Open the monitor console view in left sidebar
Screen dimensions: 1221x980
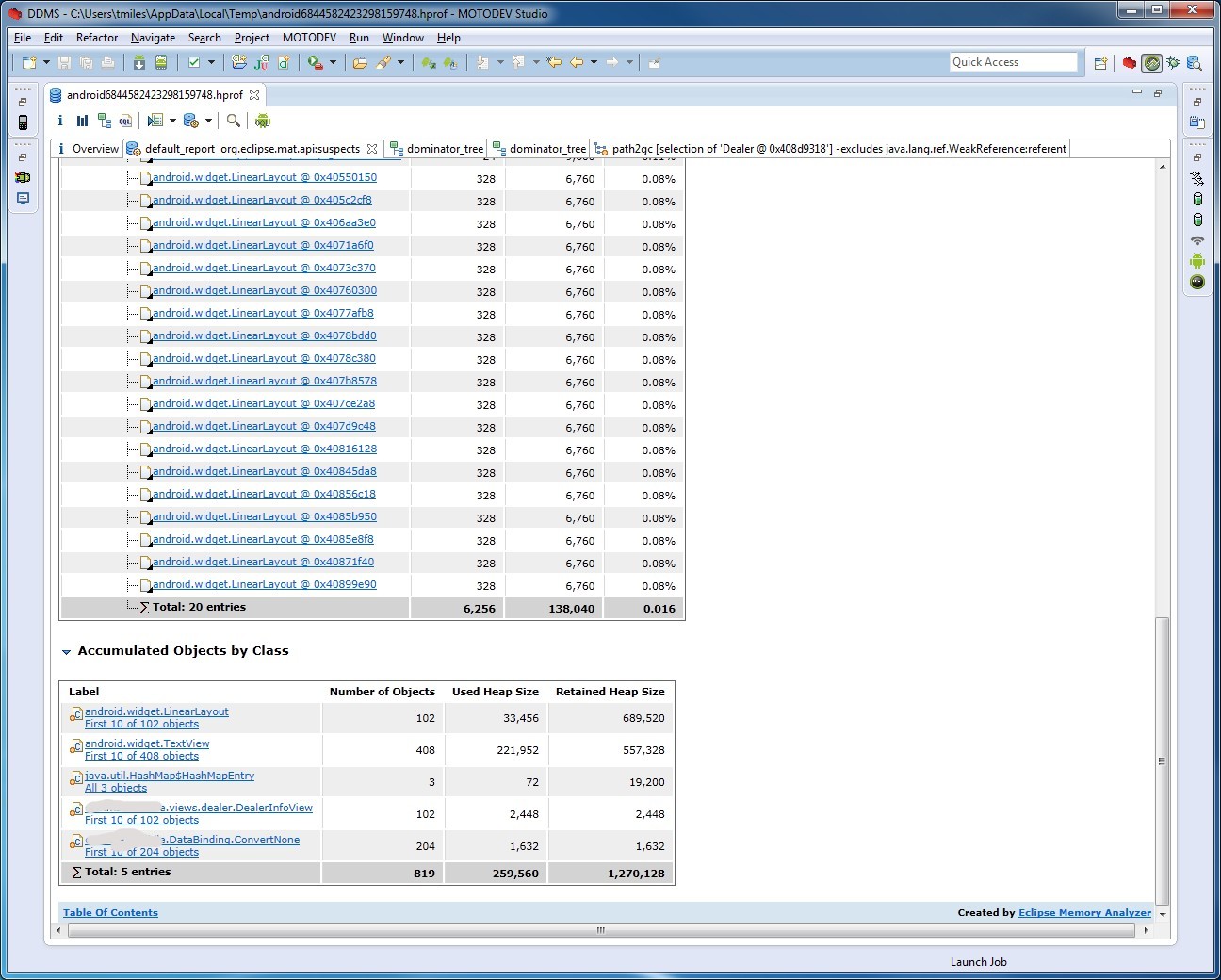(x=23, y=199)
